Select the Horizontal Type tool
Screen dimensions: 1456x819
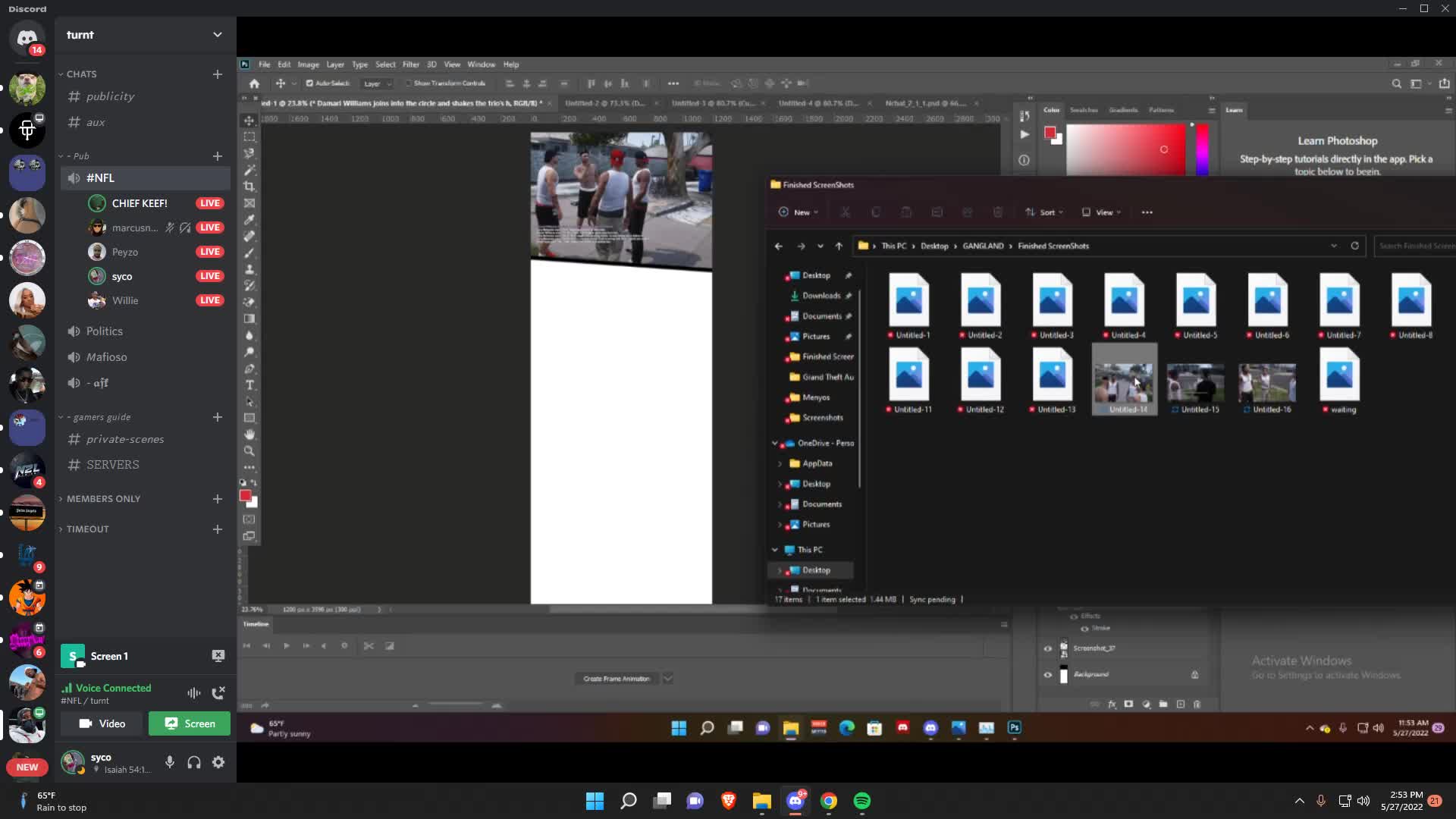249,385
